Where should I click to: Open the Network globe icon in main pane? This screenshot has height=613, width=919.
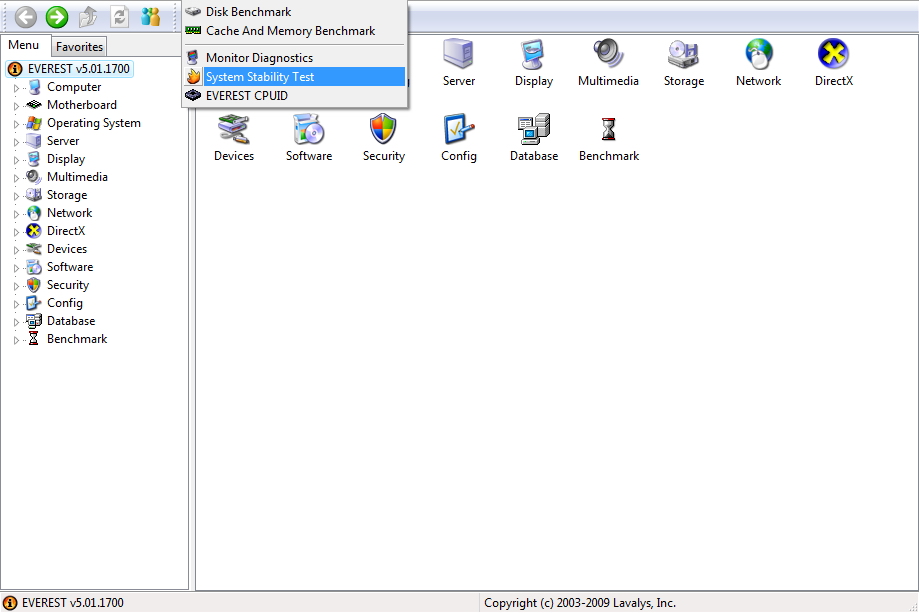click(758, 54)
